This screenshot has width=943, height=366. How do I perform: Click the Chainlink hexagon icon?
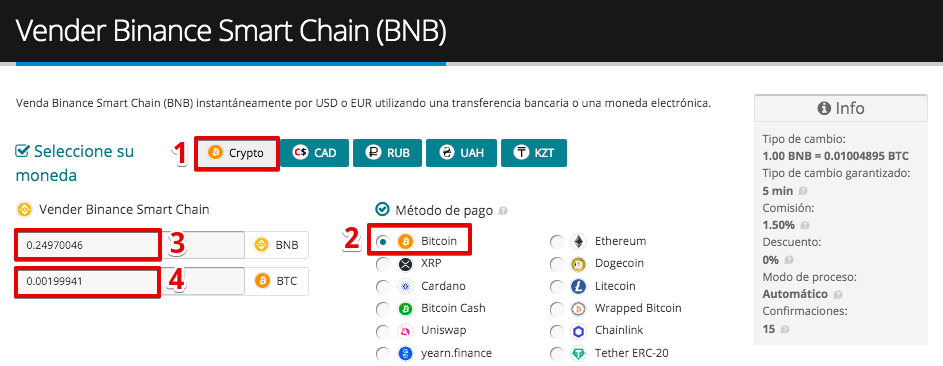tap(578, 331)
